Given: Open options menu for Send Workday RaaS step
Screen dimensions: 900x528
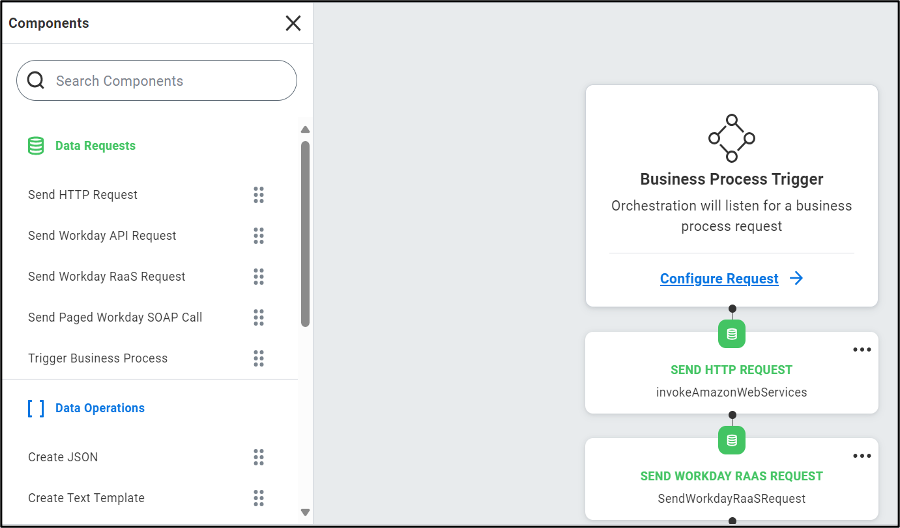Looking at the screenshot, I should coord(861,456).
